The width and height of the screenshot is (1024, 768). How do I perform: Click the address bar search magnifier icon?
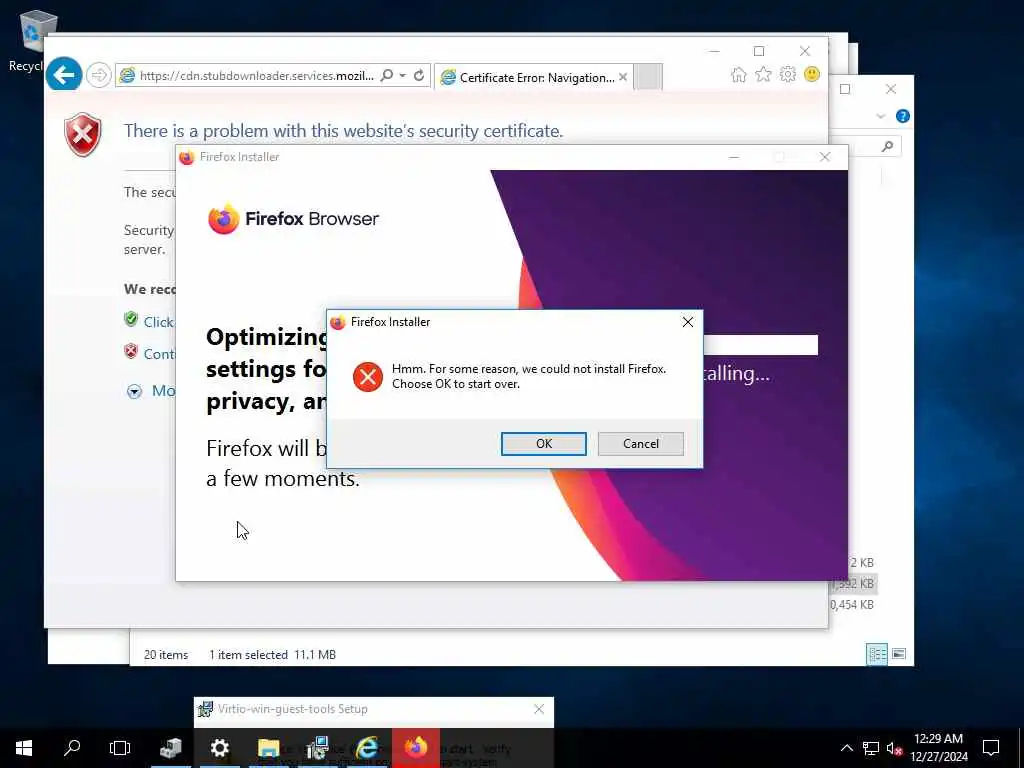coord(387,75)
